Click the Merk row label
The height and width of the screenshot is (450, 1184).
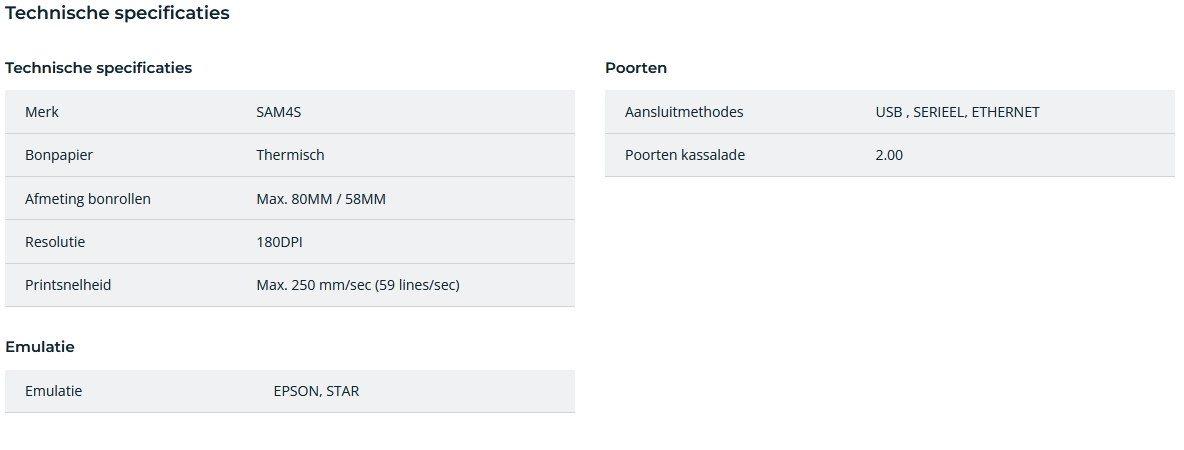(x=42, y=112)
